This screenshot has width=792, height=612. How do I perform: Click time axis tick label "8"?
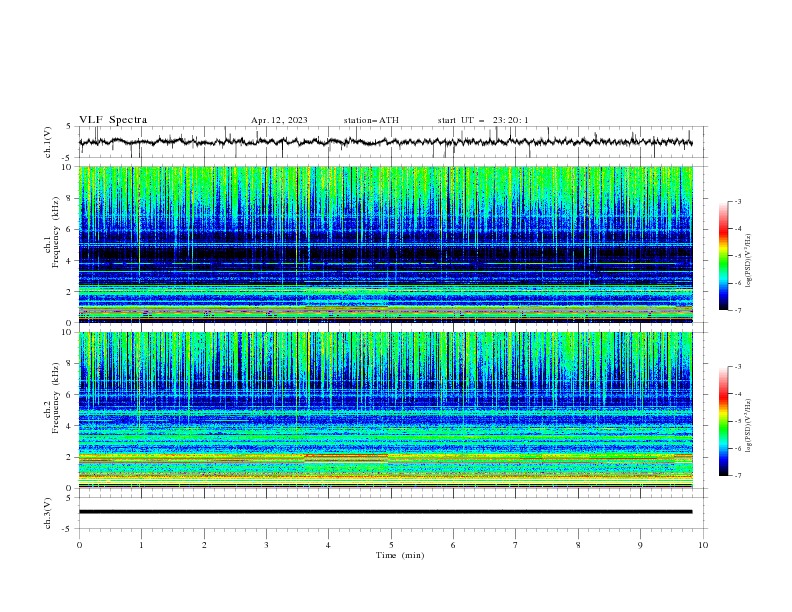[578, 545]
